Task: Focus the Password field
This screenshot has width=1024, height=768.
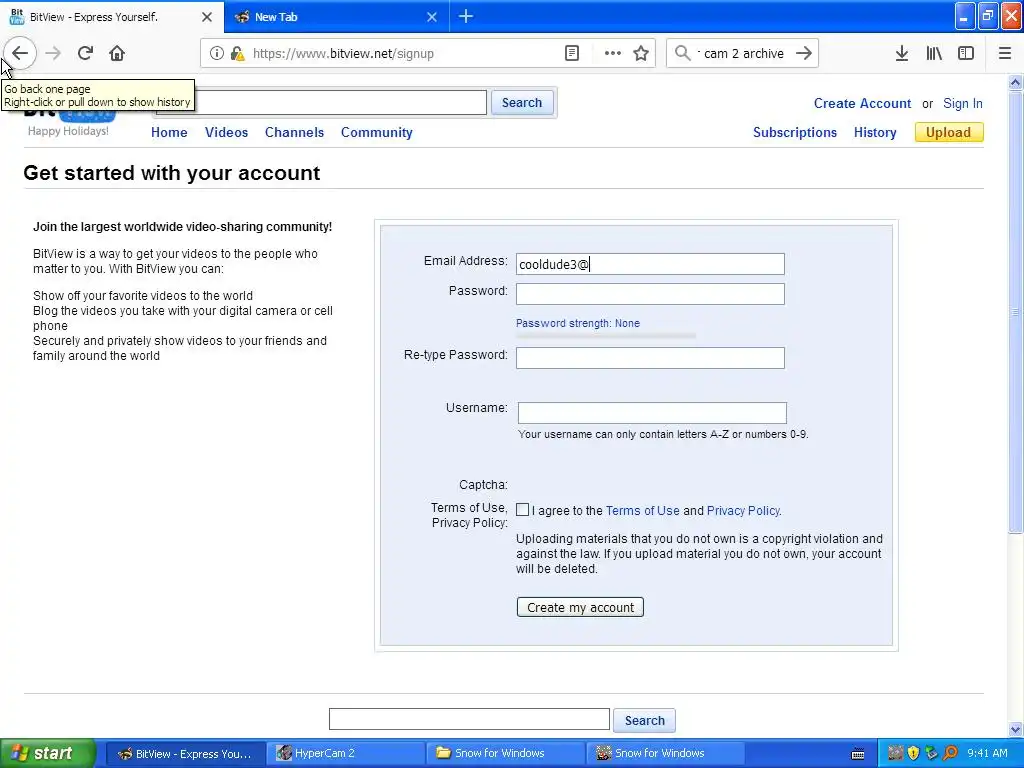Action: [650, 294]
